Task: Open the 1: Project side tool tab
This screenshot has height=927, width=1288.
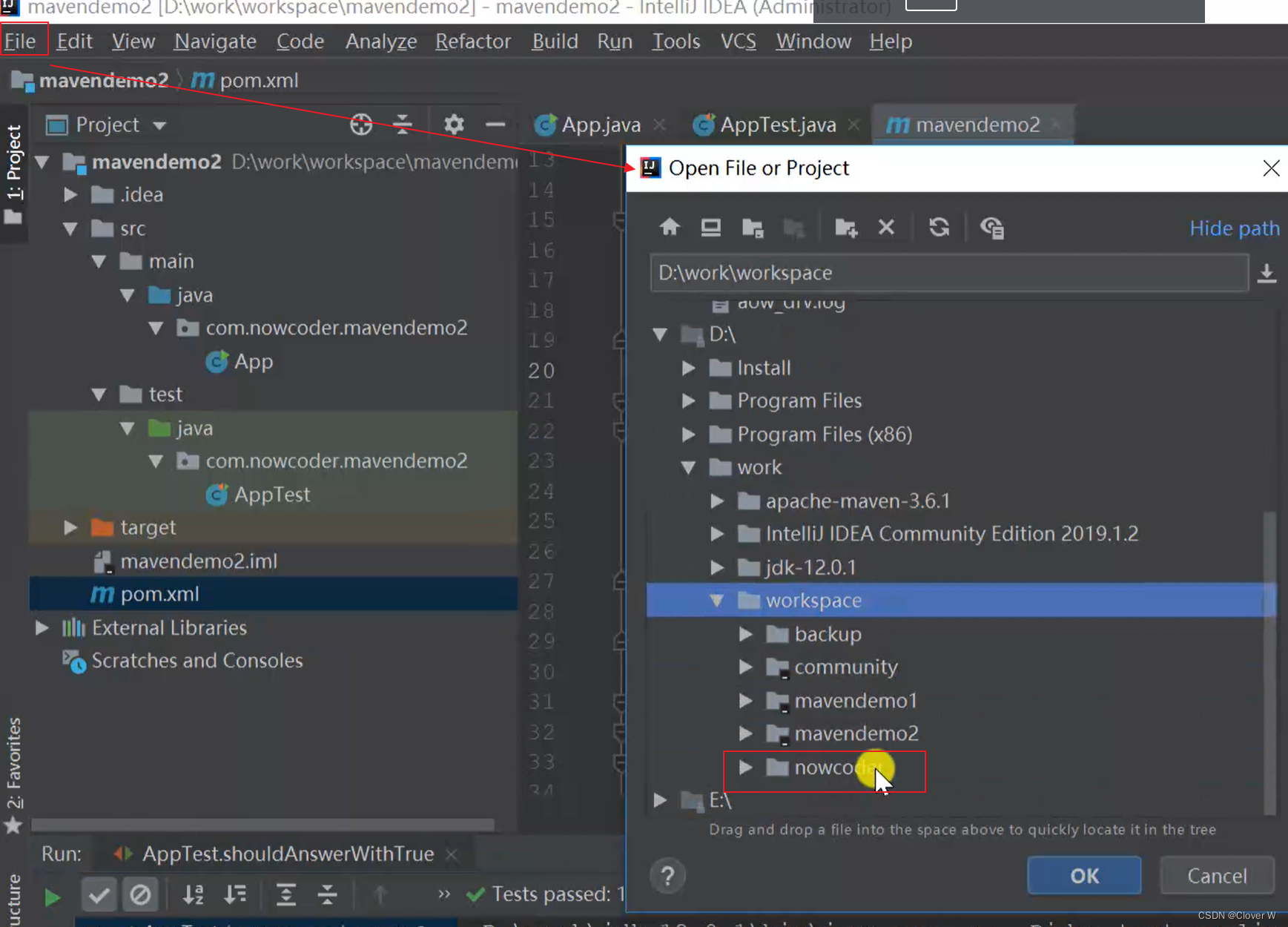Action: tap(14, 174)
